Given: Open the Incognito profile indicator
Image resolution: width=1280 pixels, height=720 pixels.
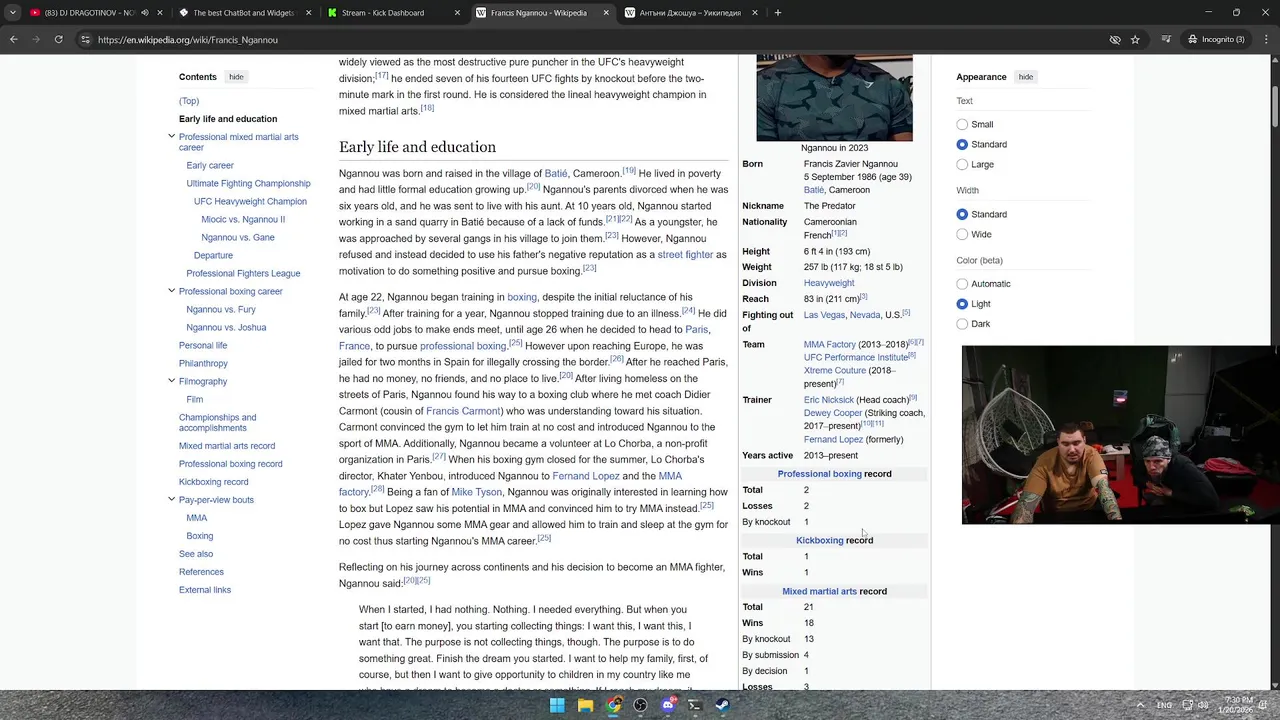Looking at the screenshot, I should (x=1215, y=39).
